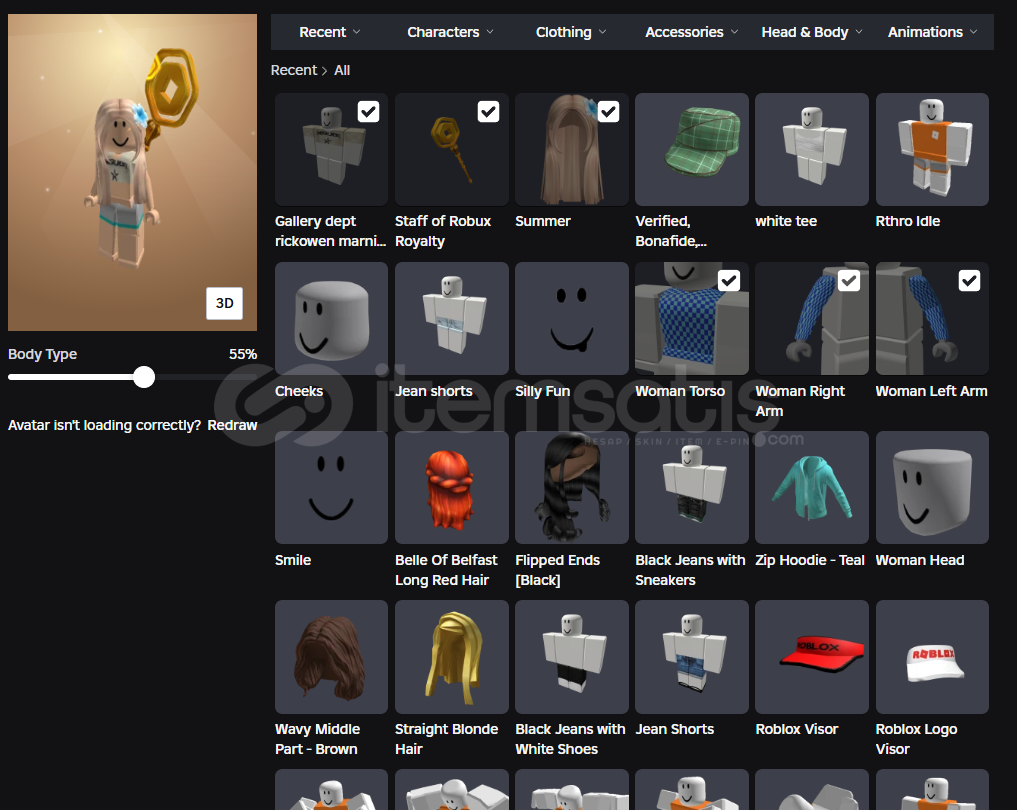Equip the Straight Blonde Hair item

451,656
